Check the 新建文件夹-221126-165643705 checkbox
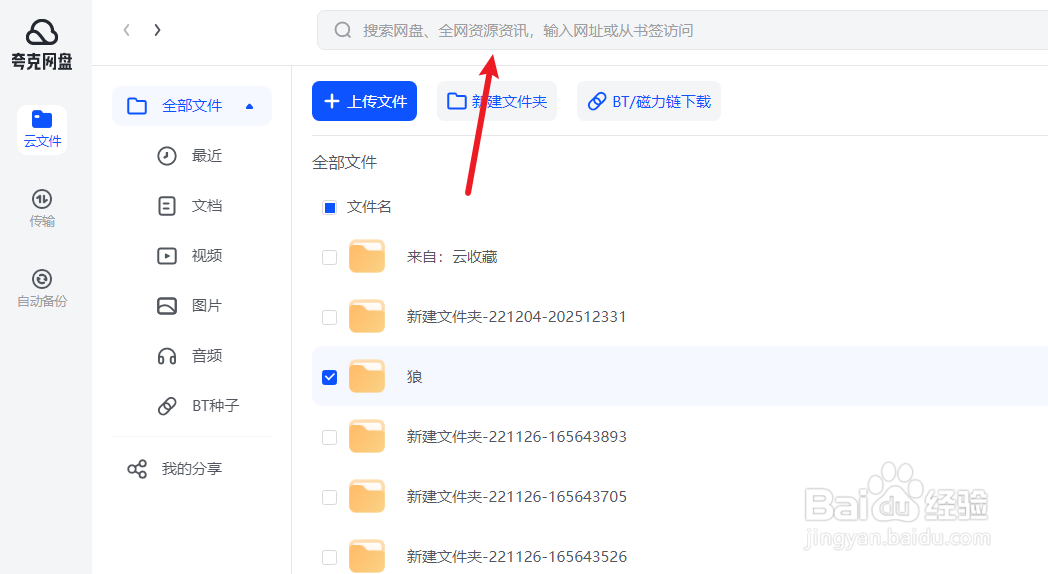The height and width of the screenshot is (574, 1048). [x=330, y=497]
